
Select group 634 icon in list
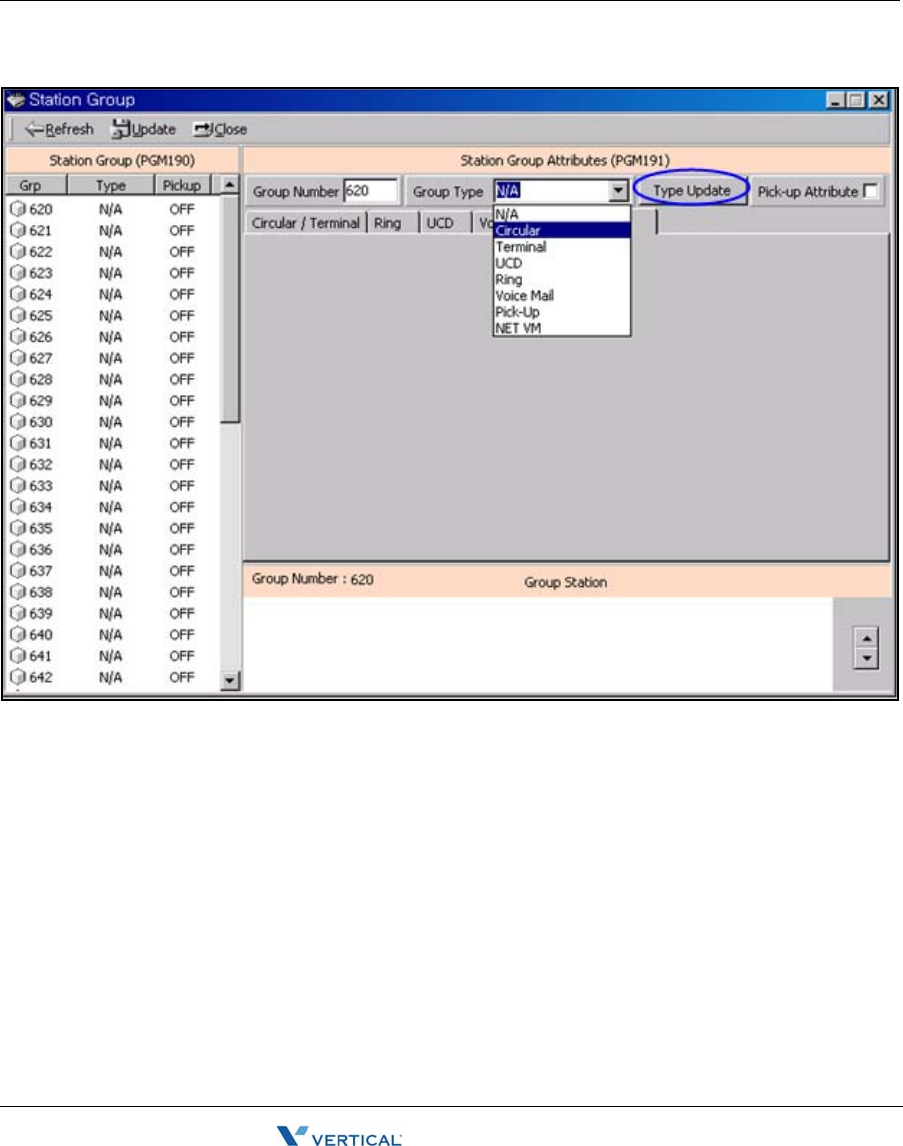point(18,506)
